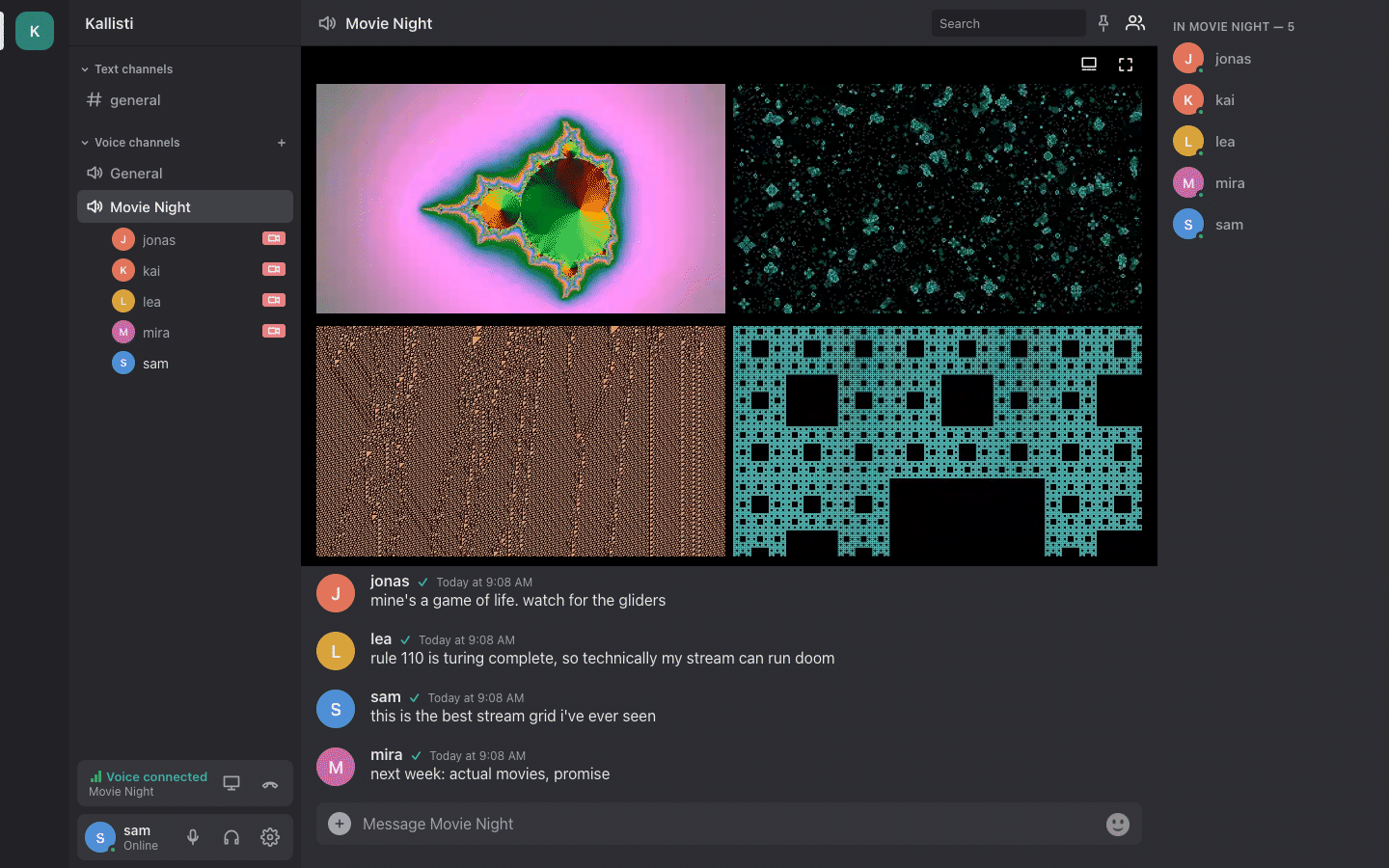Viewport: 1389px width, 868px height.
Task: Select the Movie Night voice channel
Action: [185, 206]
